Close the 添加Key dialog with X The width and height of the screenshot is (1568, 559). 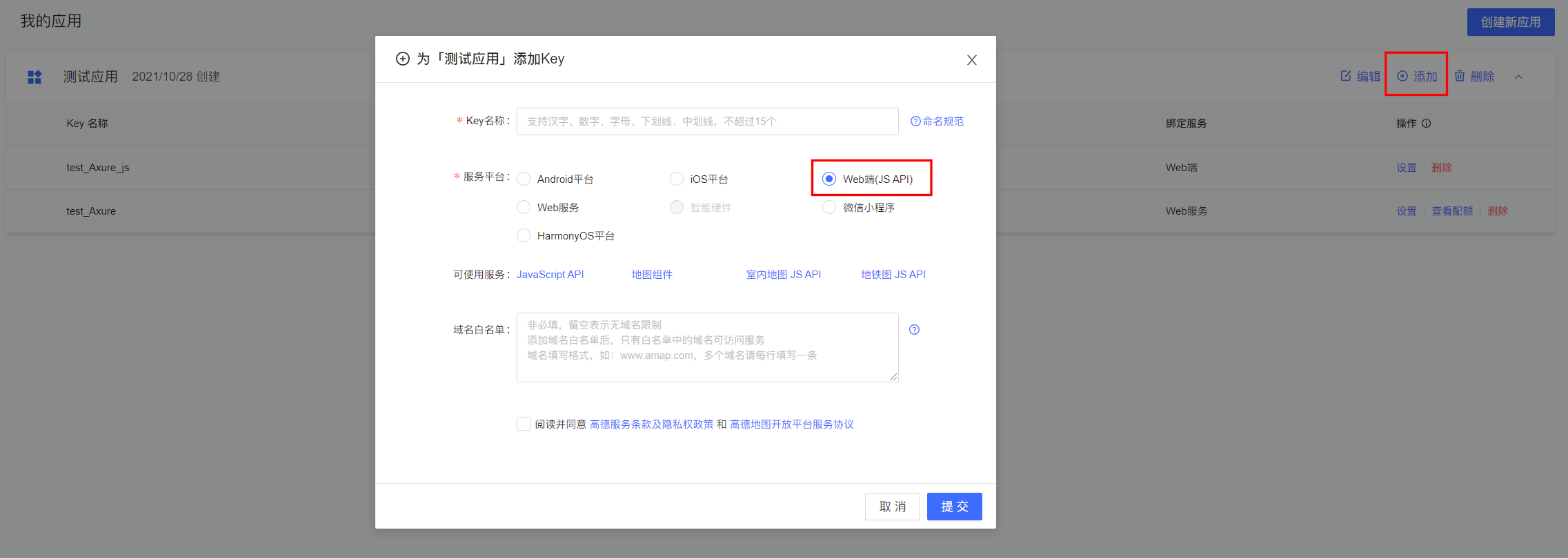971,60
